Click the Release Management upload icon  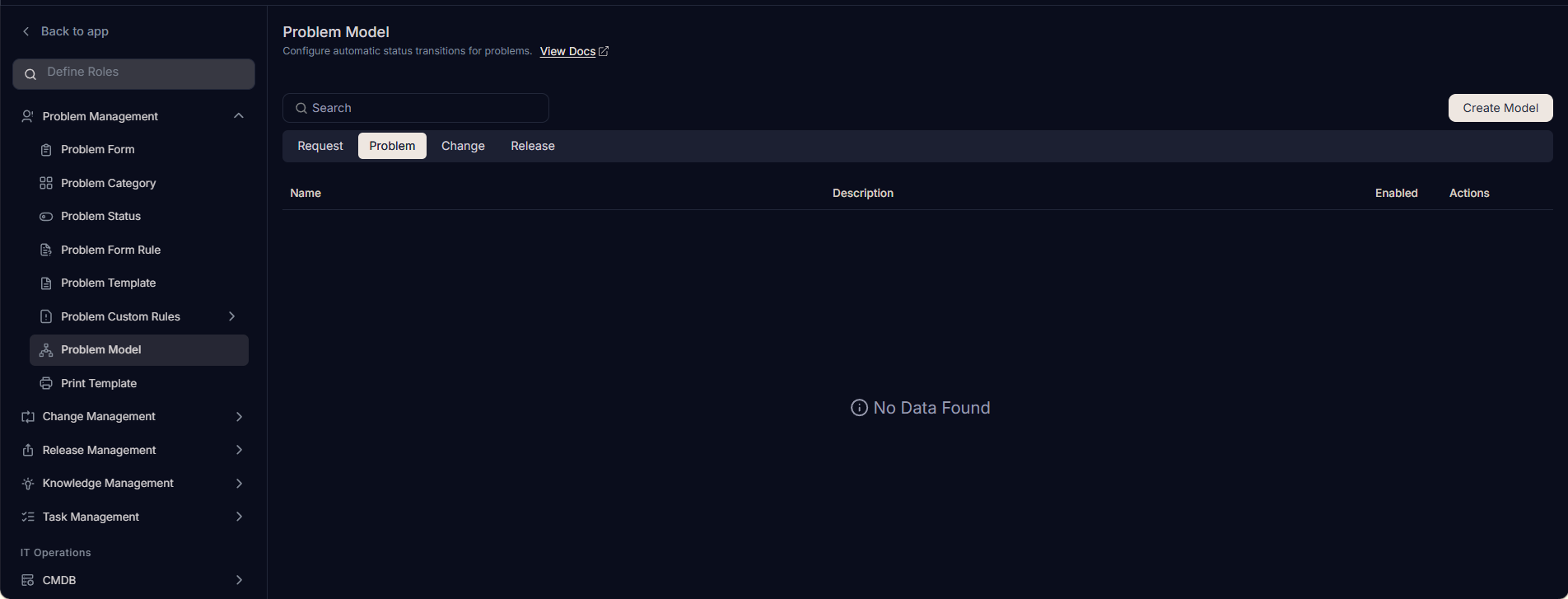[x=28, y=450]
